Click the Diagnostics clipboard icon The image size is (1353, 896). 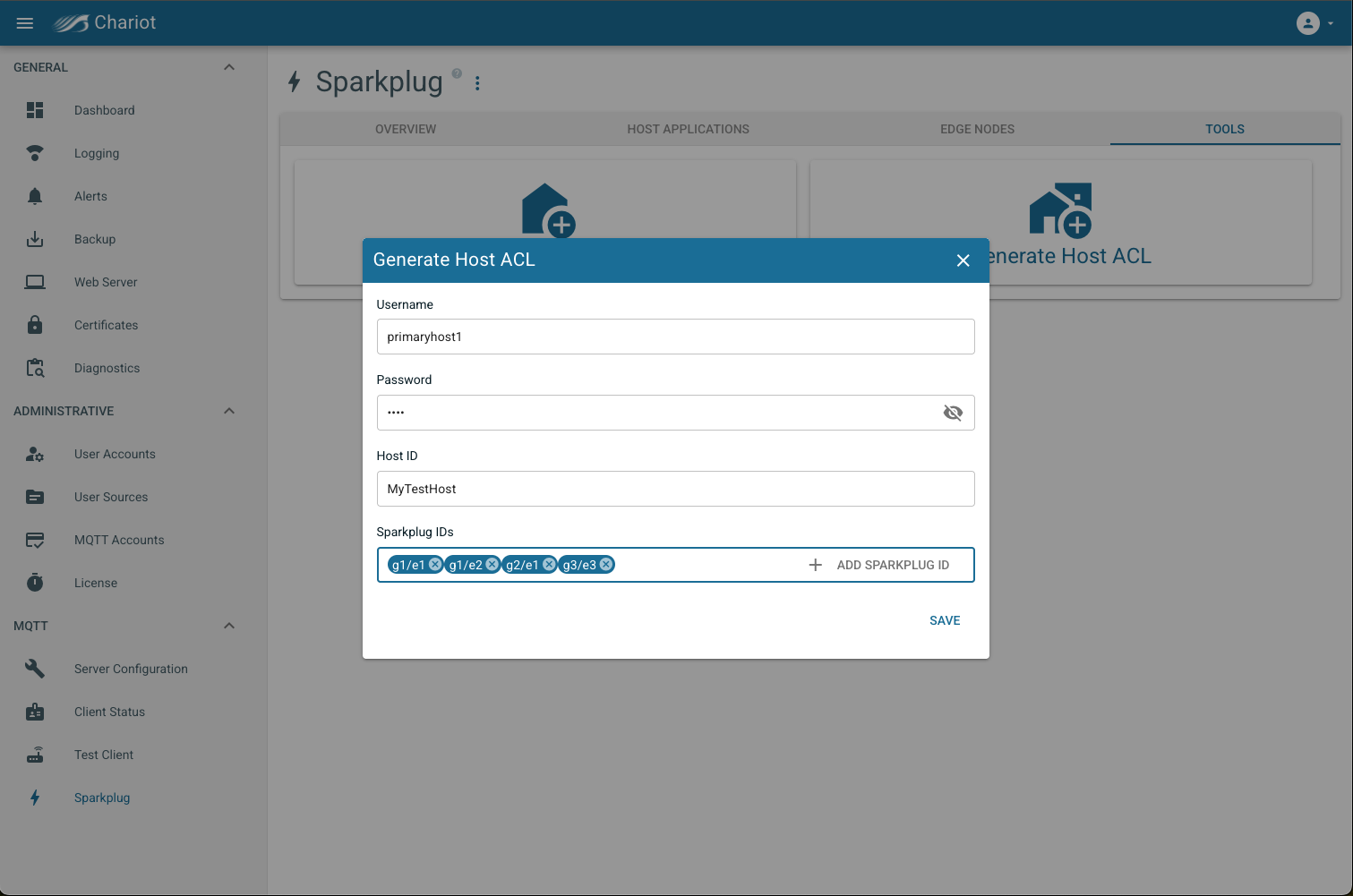[35, 368]
